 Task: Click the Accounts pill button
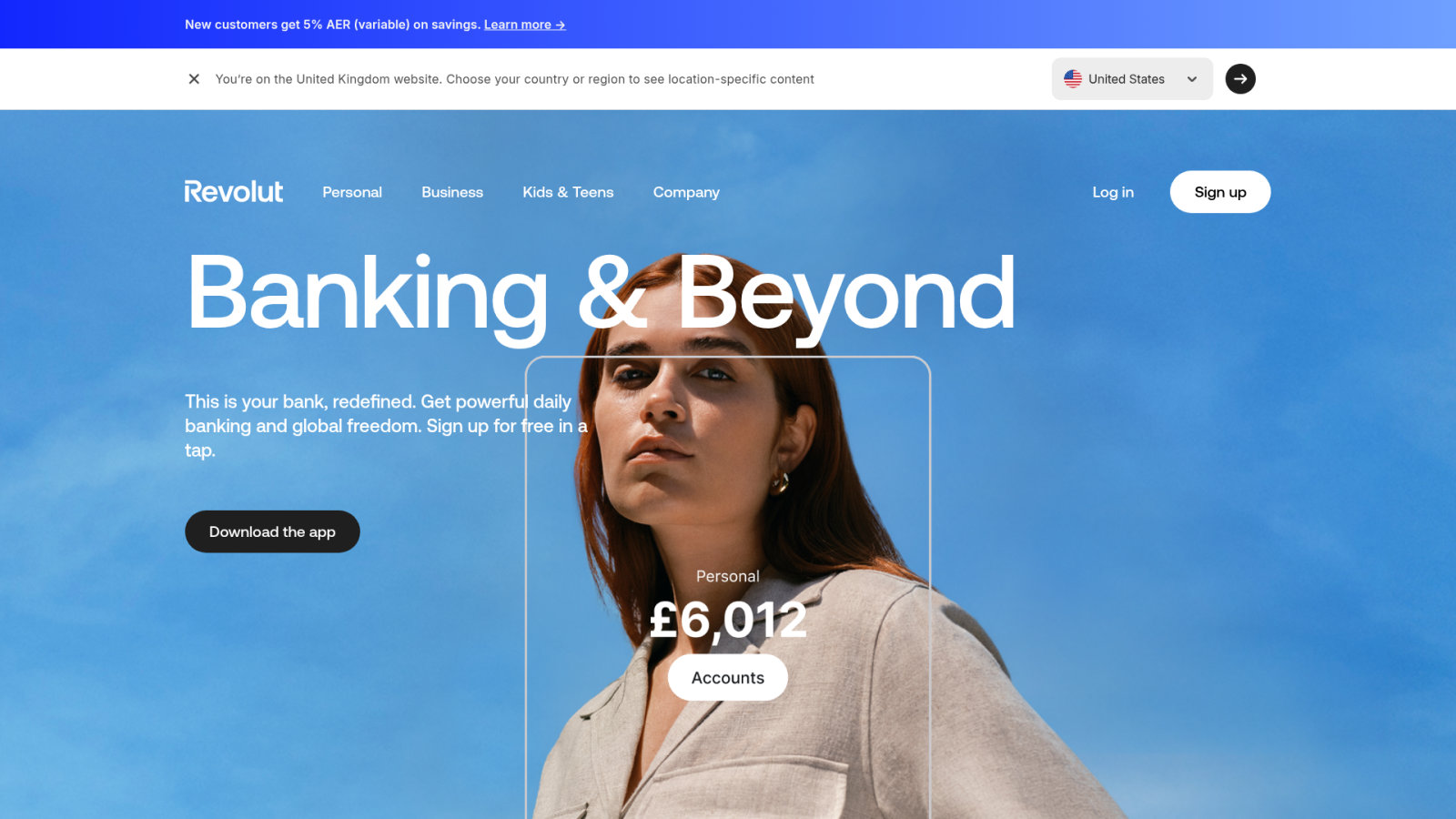tap(728, 678)
